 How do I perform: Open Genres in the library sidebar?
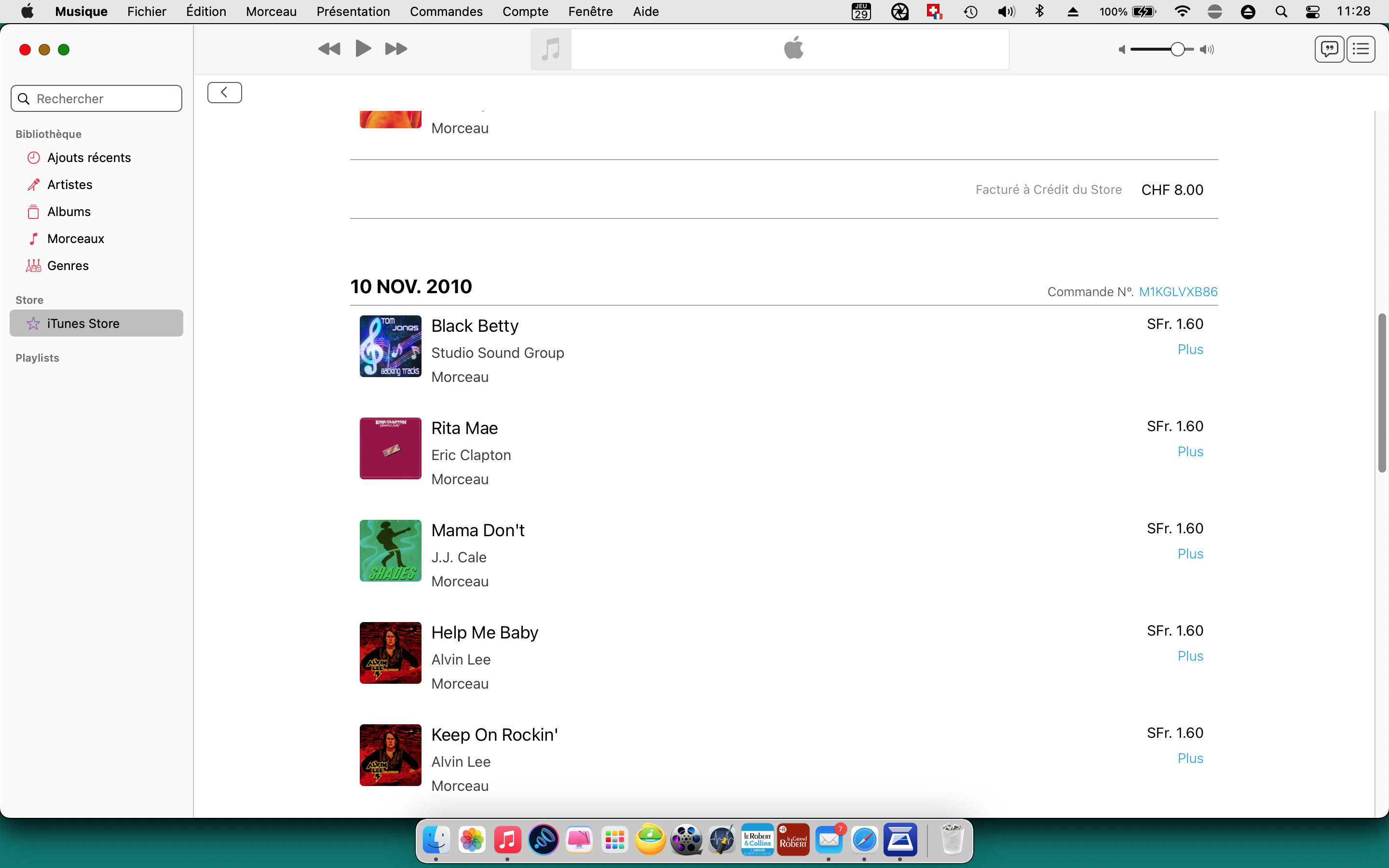coord(68,266)
